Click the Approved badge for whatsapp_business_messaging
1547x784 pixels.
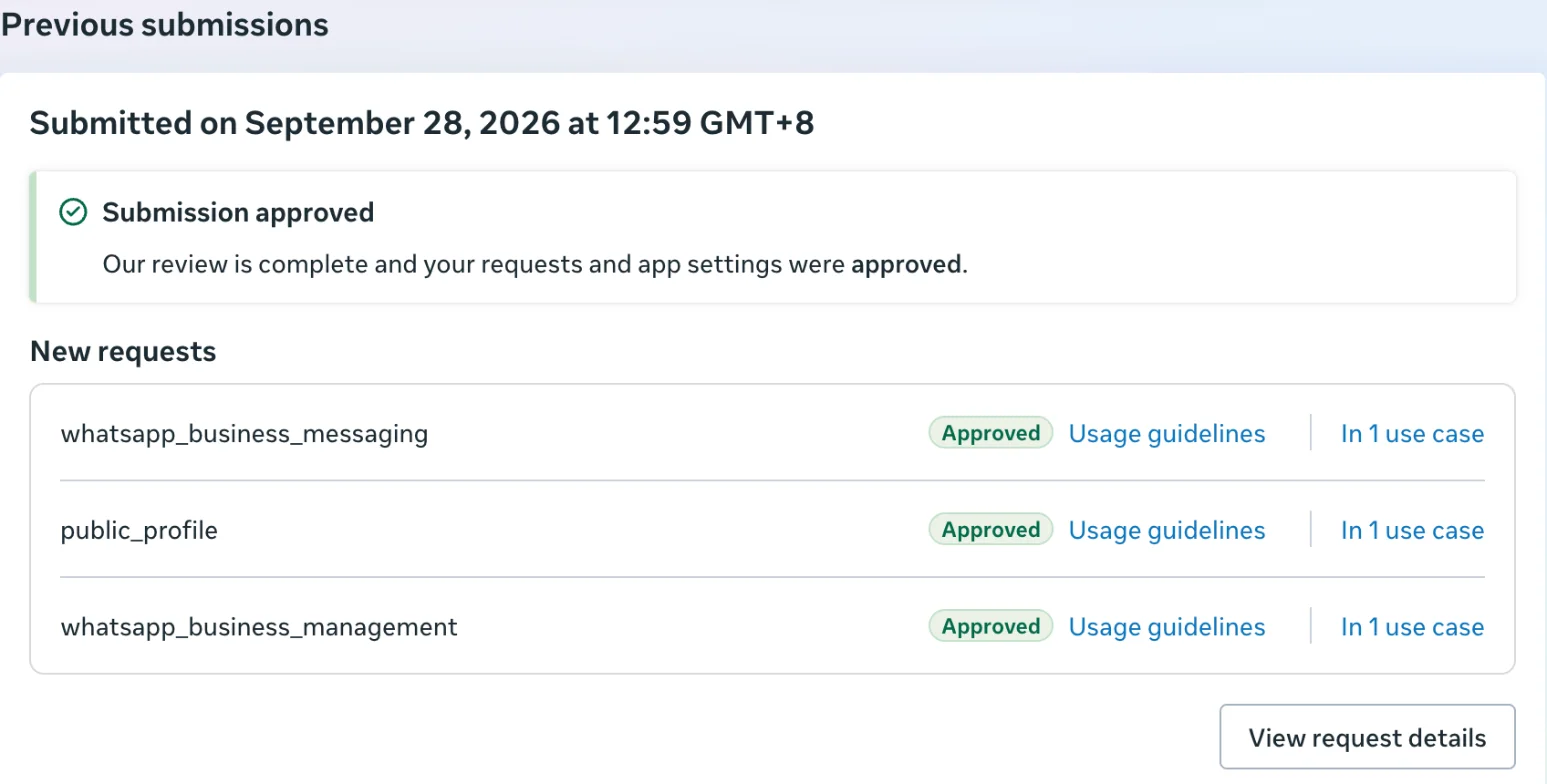click(x=991, y=433)
